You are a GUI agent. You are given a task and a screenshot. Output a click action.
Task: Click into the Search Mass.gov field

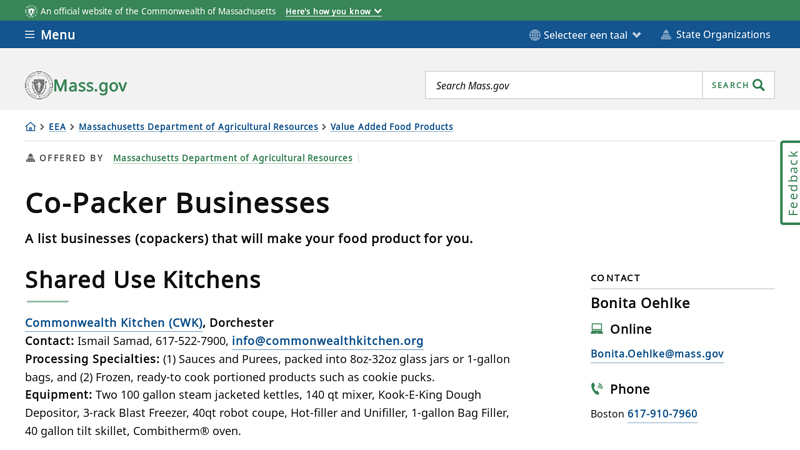point(564,85)
